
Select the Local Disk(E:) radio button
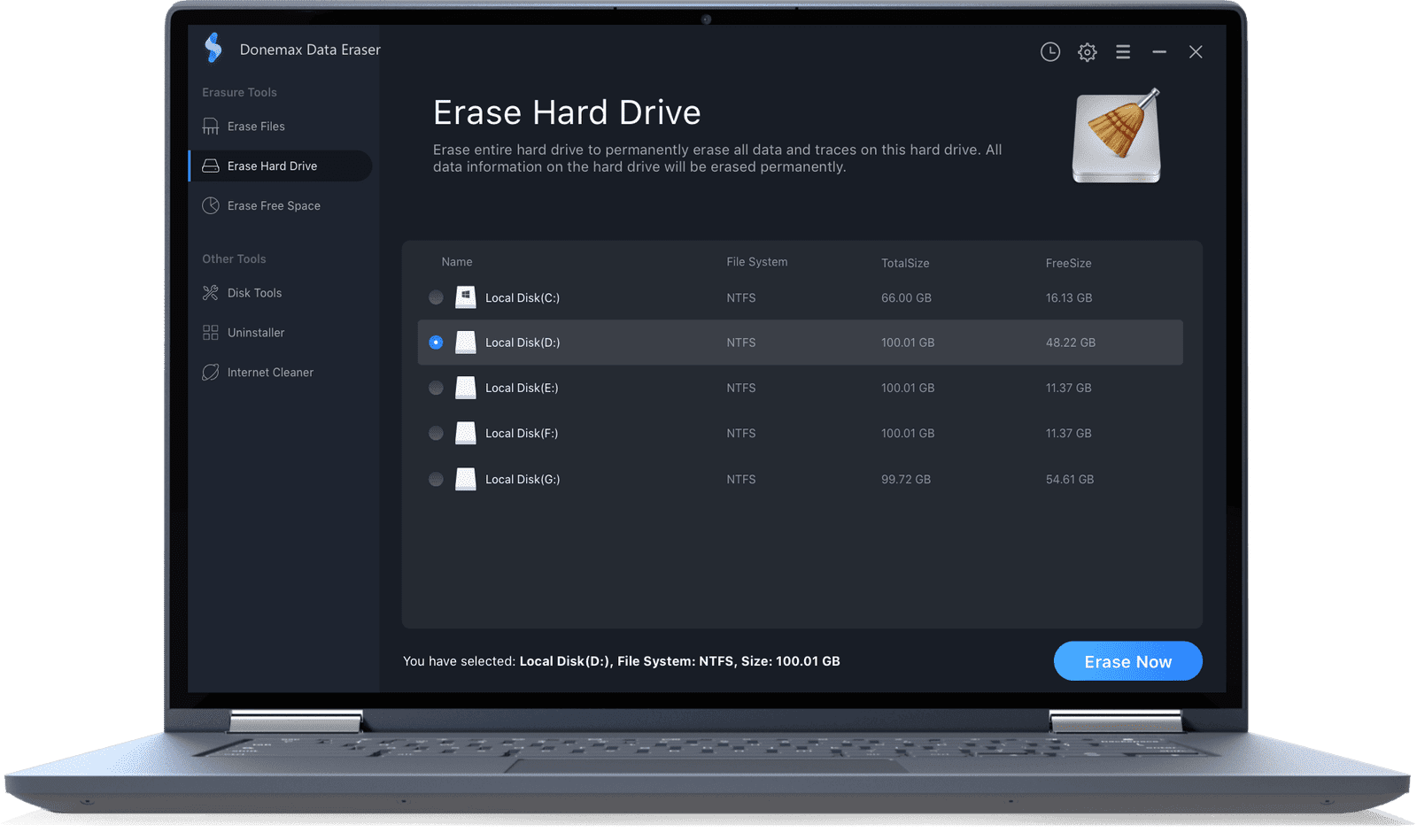(436, 388)
